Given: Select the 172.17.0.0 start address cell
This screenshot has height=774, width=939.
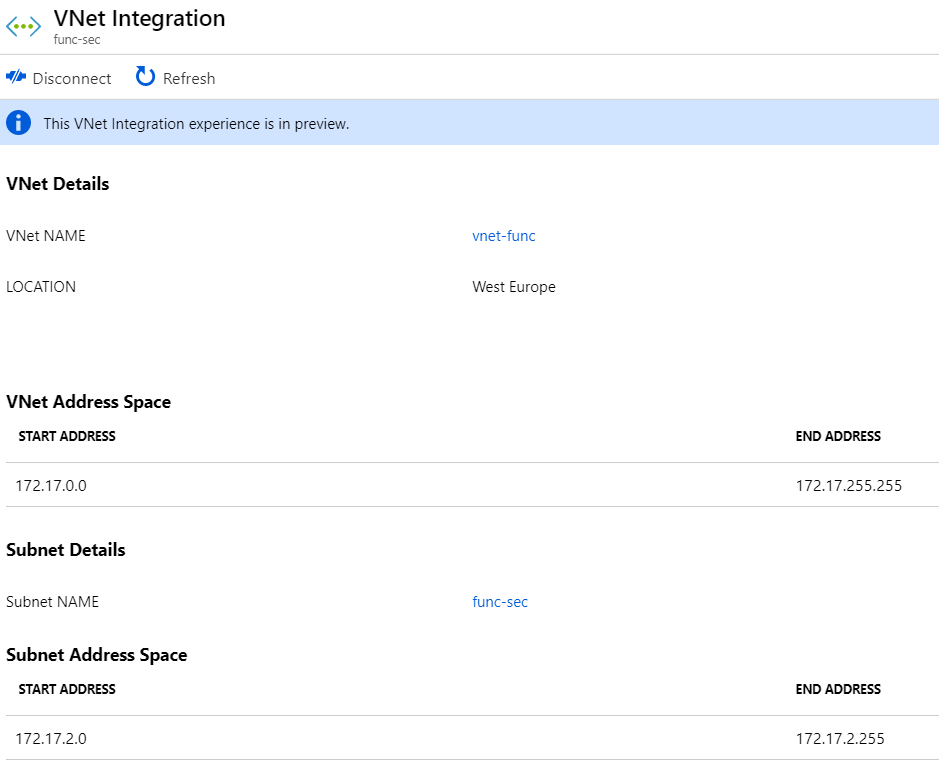Looking at the screenshot, I should pyautogui.click(x=51, y=486).
